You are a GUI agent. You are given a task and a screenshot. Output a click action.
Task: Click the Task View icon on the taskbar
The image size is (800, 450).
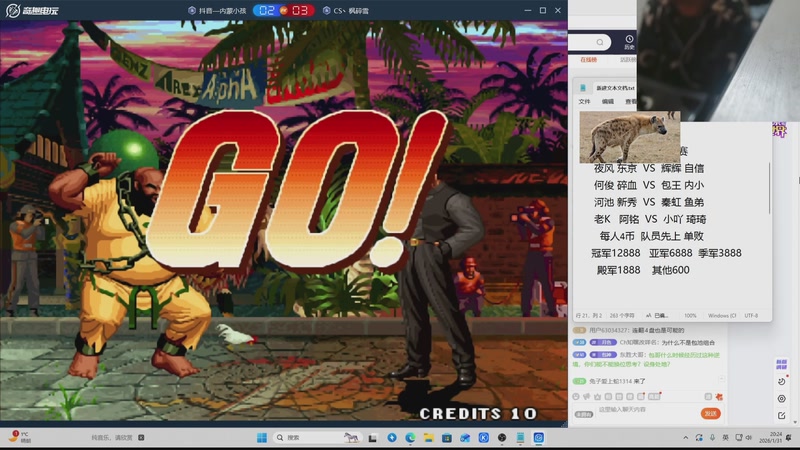(x=373, y=438)
